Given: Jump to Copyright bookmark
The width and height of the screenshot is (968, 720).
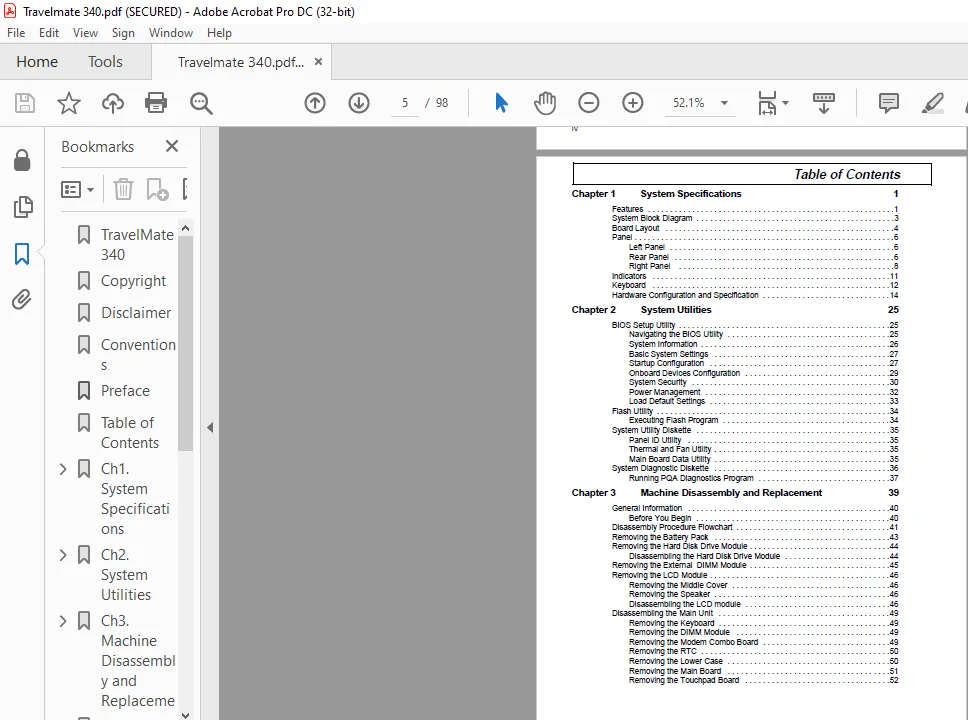Looking at the screenshot, I should click(x=133, y=281).
